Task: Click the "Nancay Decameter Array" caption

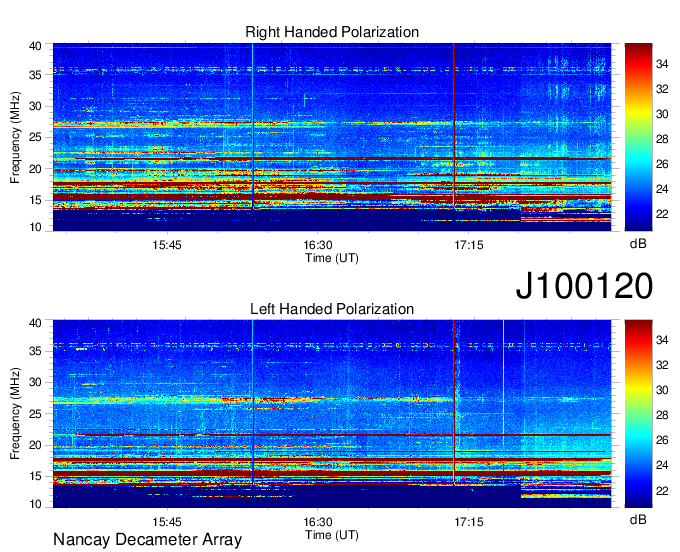Action: tap(147, 540)
